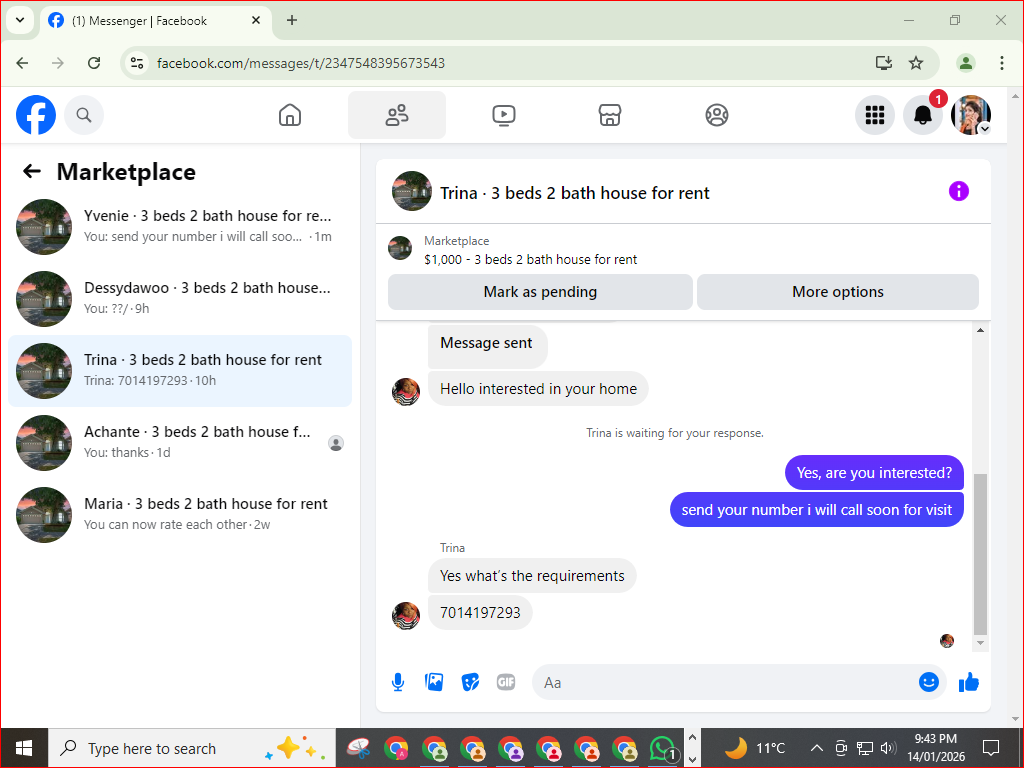Screen dimensions: 1024x768
Task: Select the Messenger | Facebook tab
Action: [156, 21]
